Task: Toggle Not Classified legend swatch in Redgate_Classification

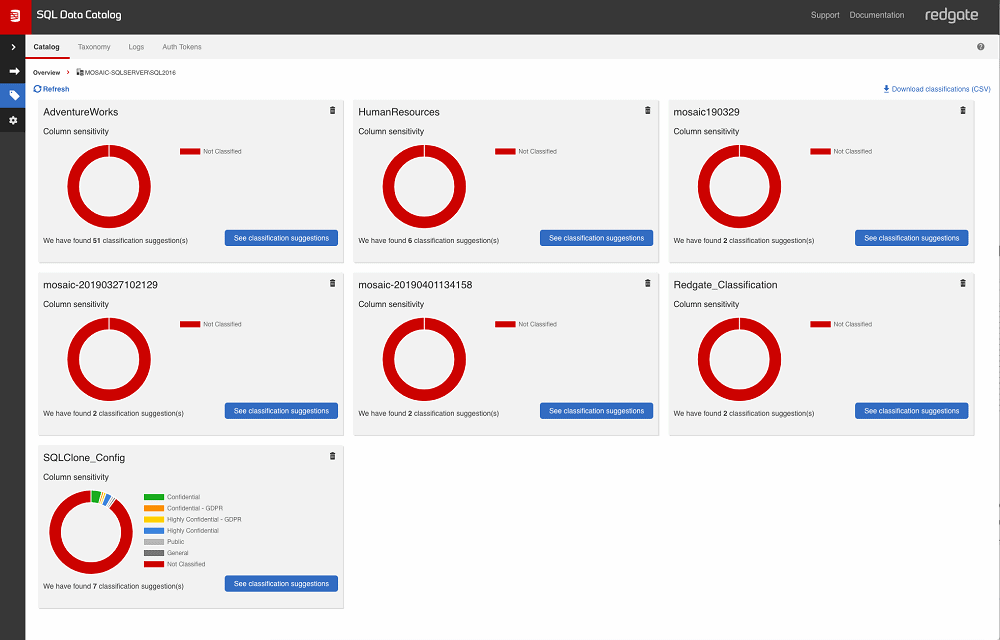Action: pyautogui.click(x=820, y=324)
